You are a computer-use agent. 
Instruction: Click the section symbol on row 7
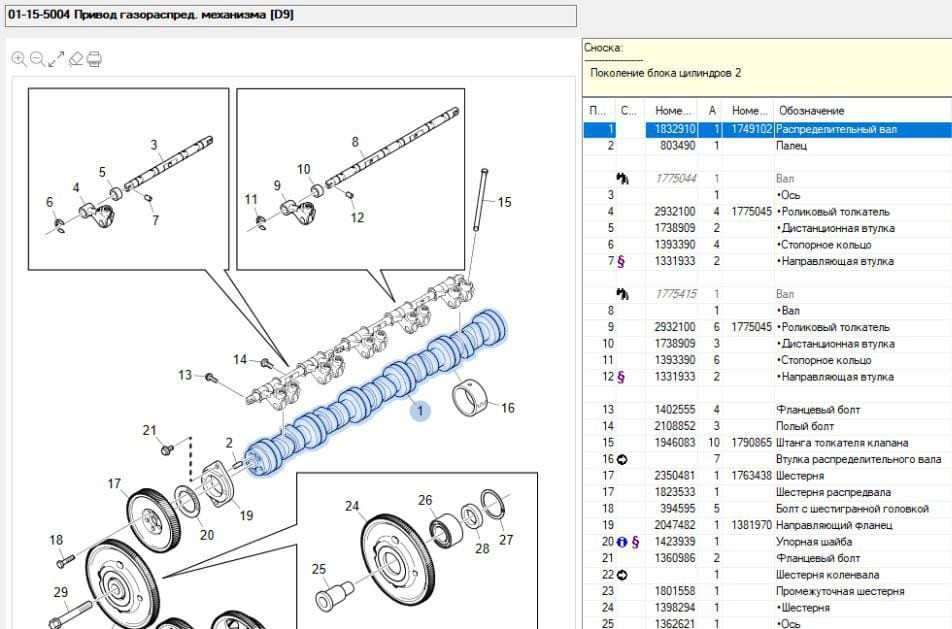point(623,261)
